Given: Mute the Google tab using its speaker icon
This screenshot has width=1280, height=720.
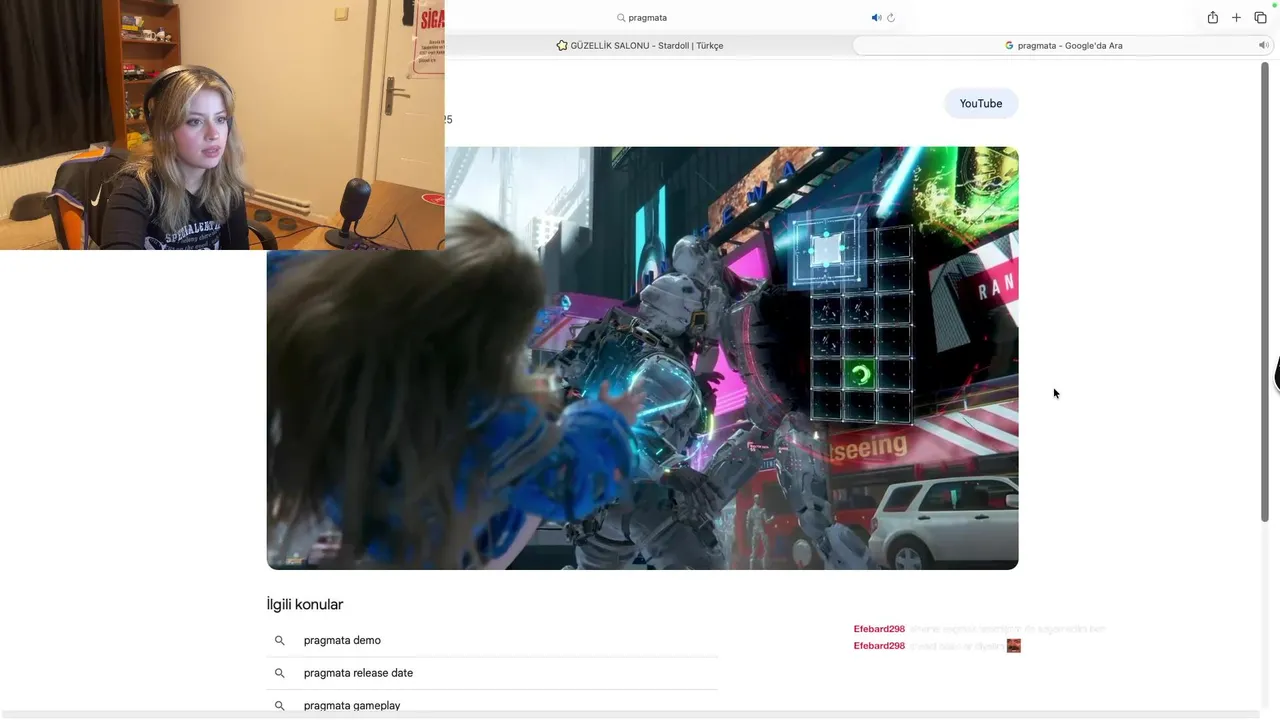Looking at the screenshot, I should pyautogui.click(x=1263, y=45).
